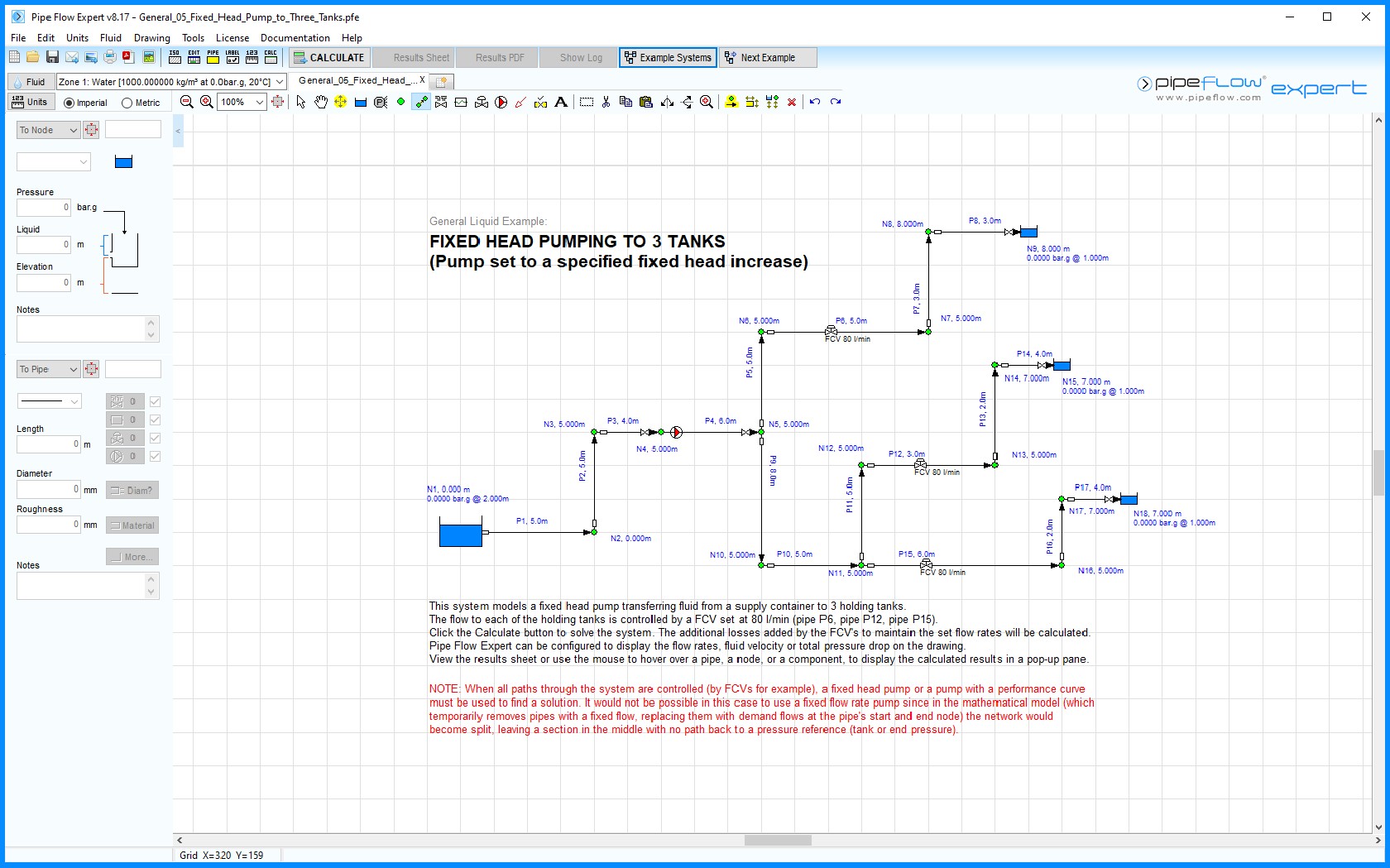Open pipe settings with PIPE icon
This screenshot has height=868, width=1390.
click(x=213, y=57)
